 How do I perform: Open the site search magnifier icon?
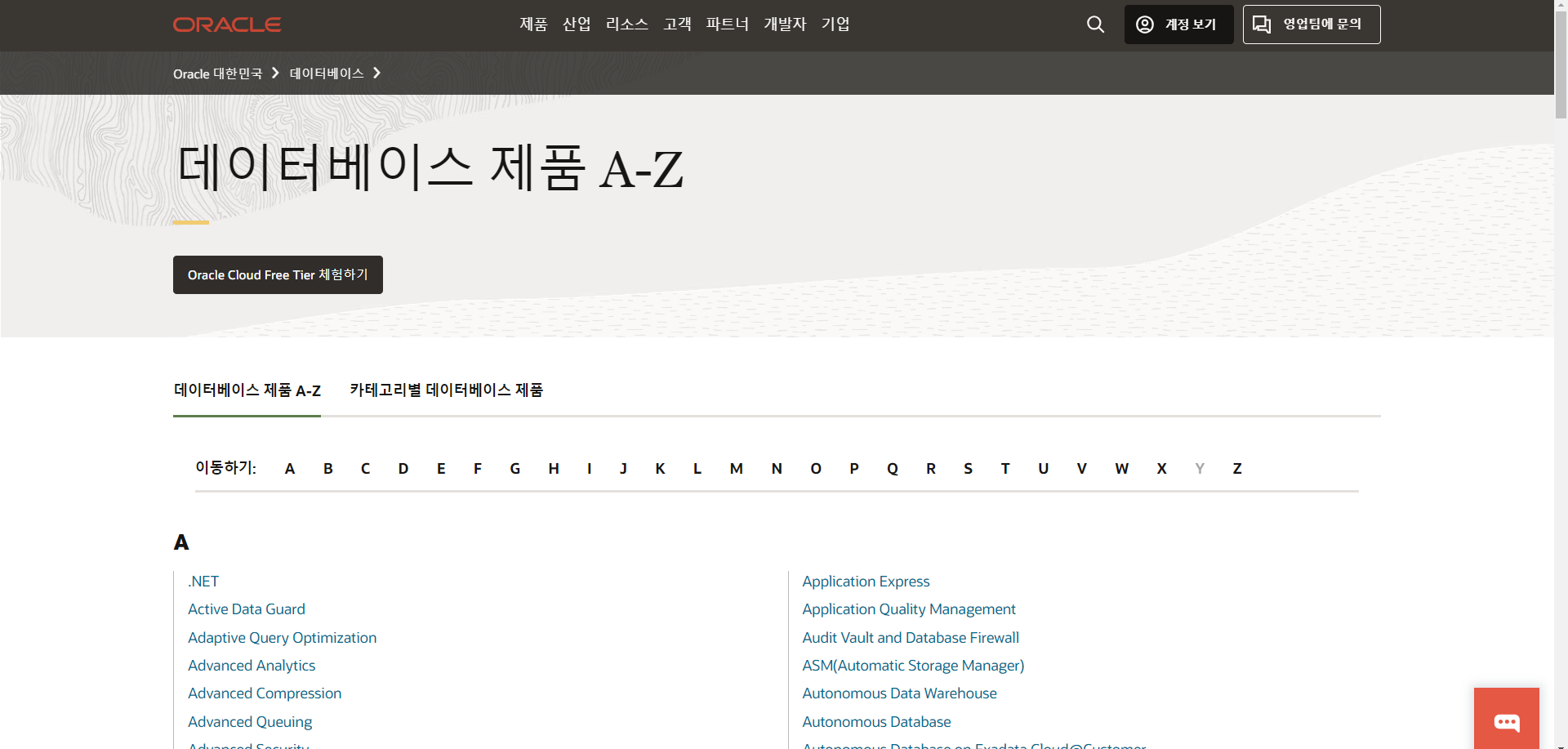pos(1095,25)
